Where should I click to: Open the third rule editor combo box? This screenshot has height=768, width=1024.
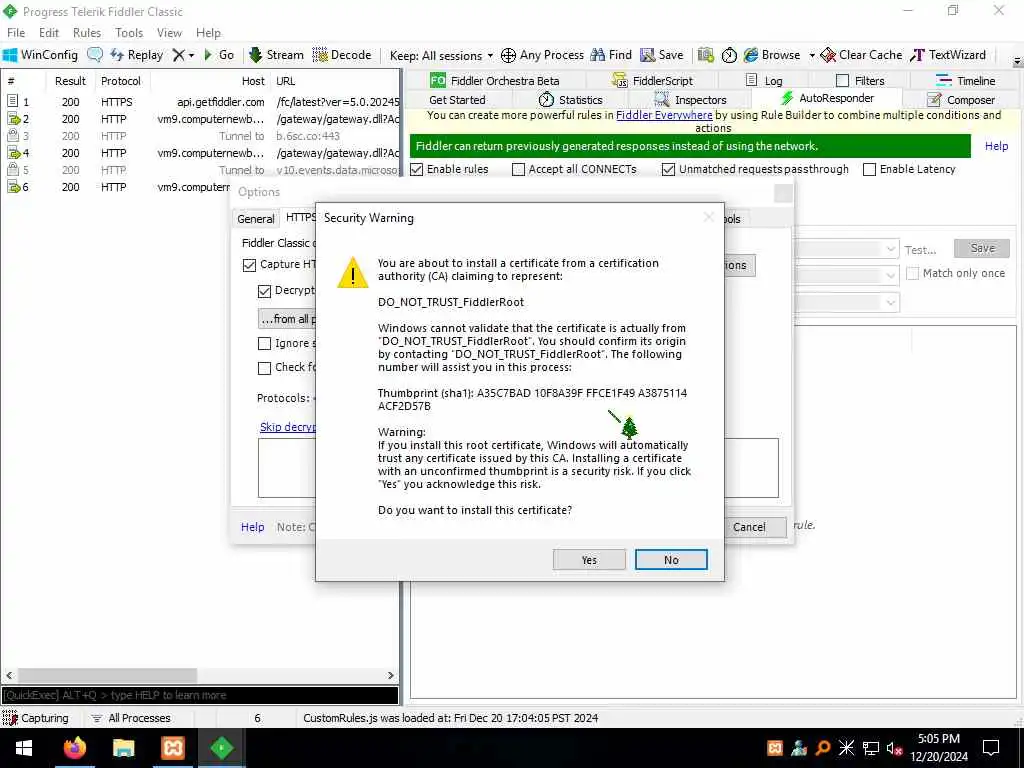[x=846, y=302]
